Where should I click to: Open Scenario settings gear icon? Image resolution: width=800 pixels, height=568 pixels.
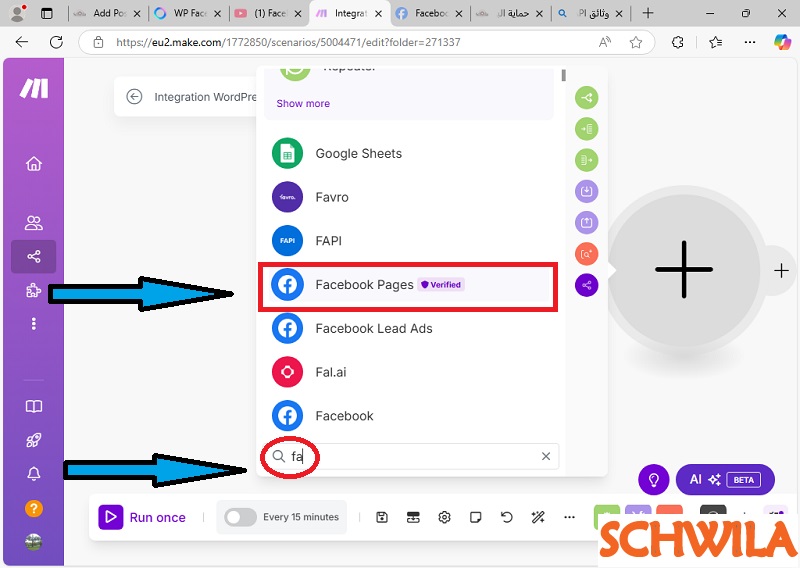[x=444, y=517]
